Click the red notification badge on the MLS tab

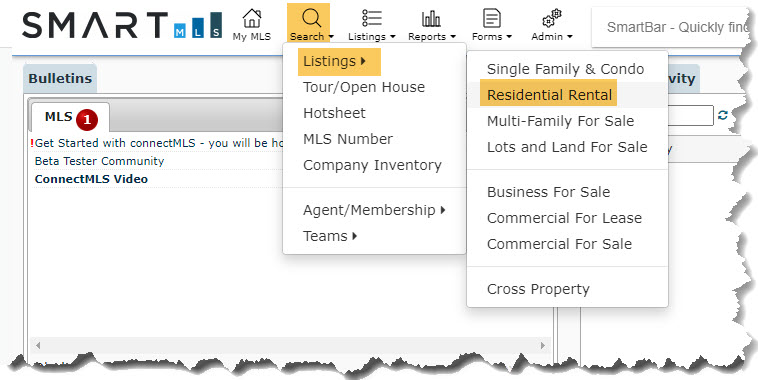[87, 120]
